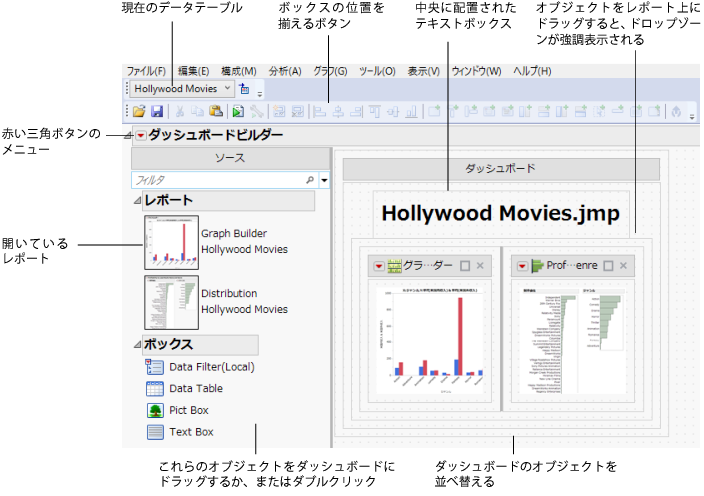The width and height of the screenshot is (704, 496).
Task: Select the Graph Builder report thumbnail
Action: point(172,242)
